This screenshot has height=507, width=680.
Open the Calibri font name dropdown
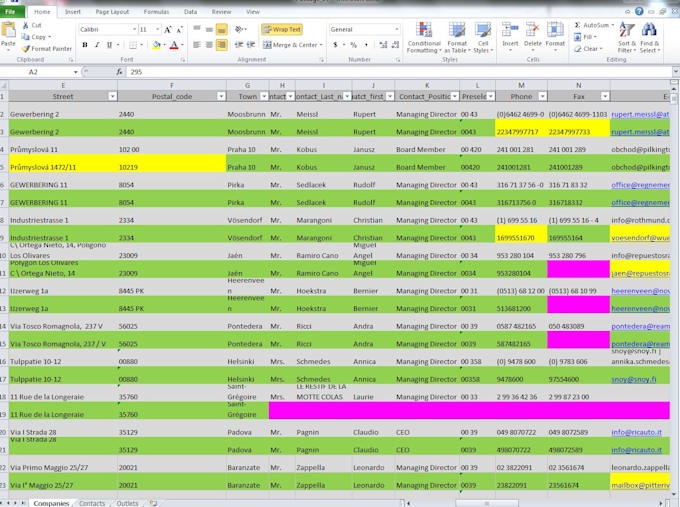[134, 29]
